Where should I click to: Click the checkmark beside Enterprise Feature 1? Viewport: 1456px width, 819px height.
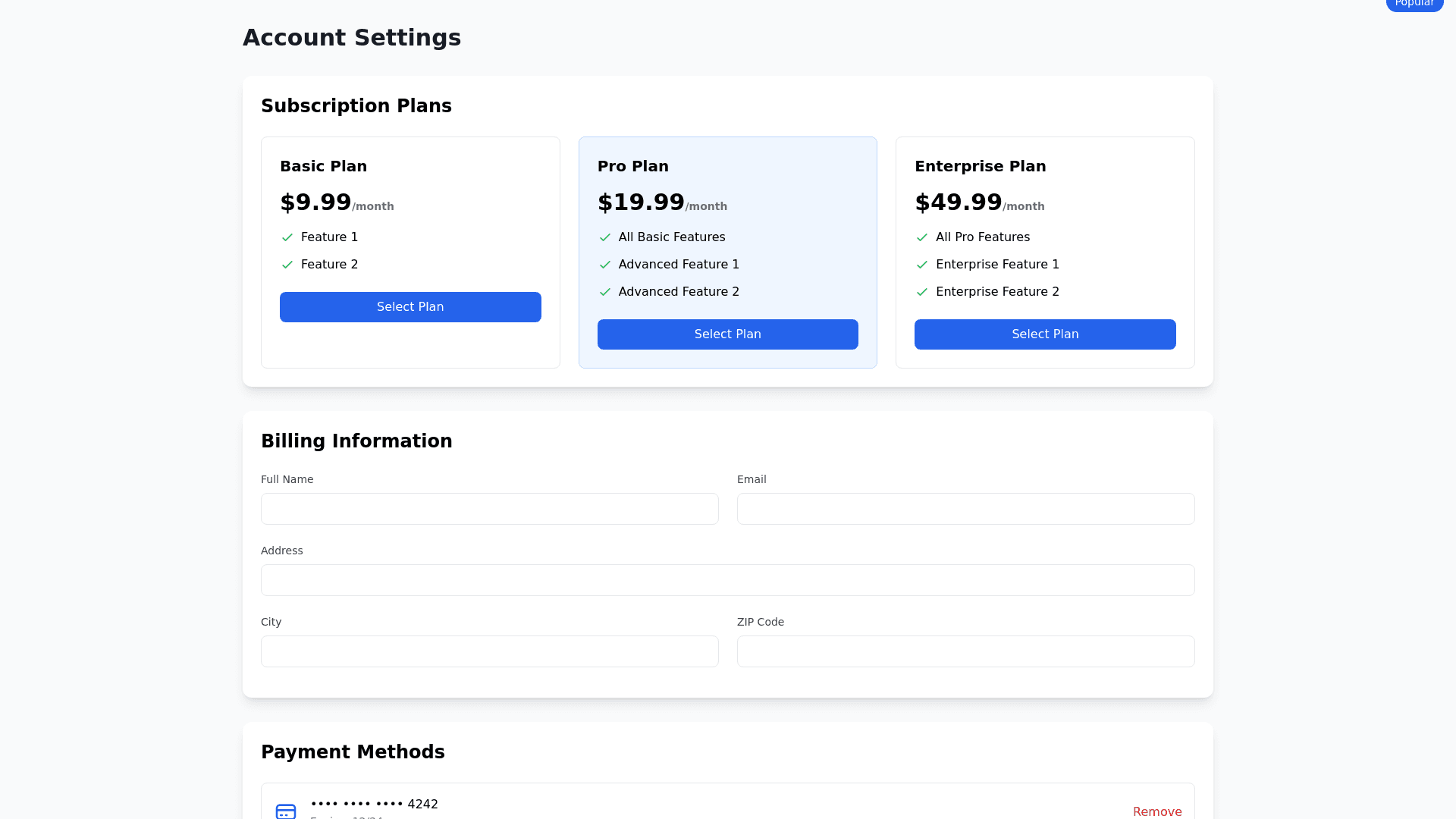click(922, 265)
